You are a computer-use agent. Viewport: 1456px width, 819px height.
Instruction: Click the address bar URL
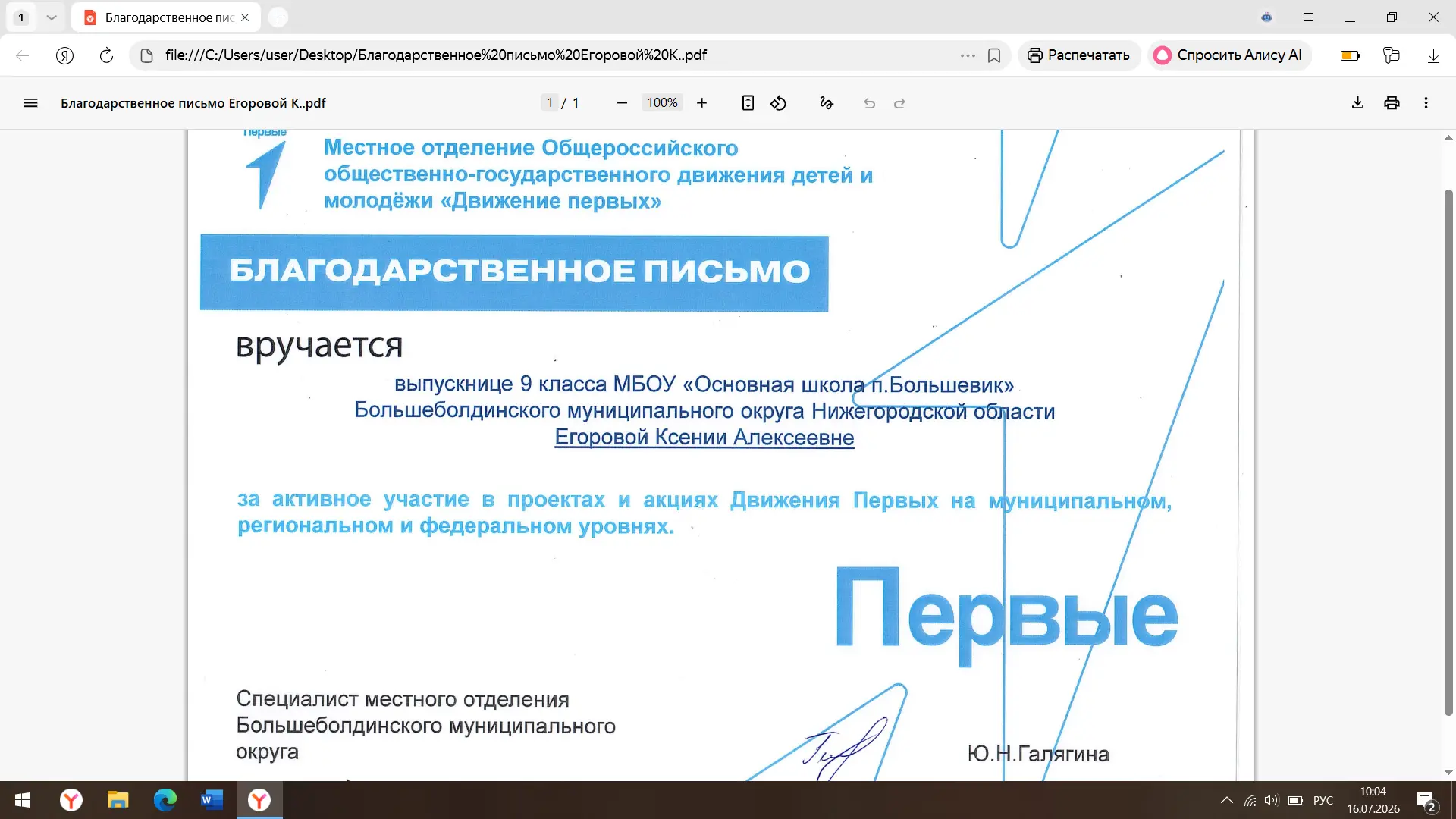click(436, 55)
